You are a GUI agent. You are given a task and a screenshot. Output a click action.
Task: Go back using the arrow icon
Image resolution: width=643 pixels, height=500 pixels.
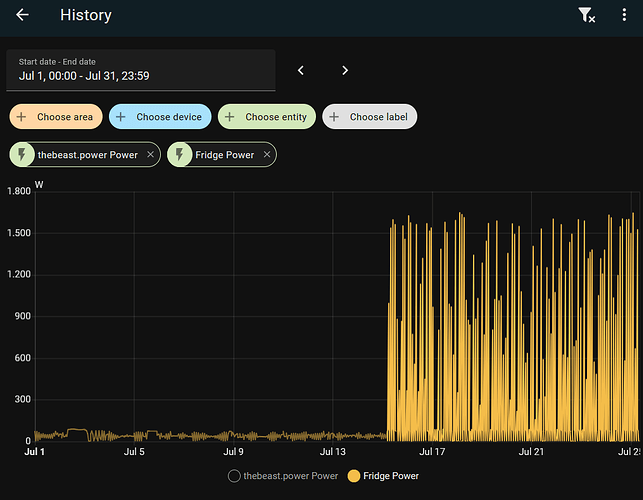click(x=22, y=15)
